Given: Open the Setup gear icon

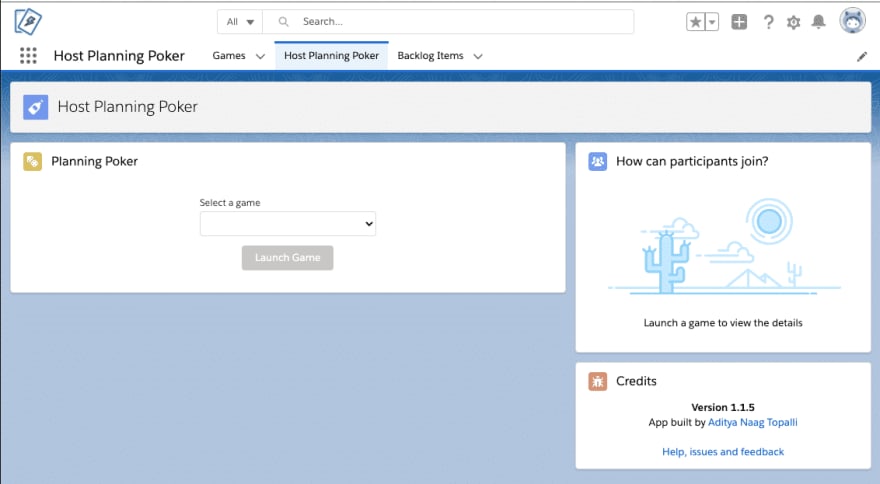Looking at the screenshot, I should (x=793, y=22).
